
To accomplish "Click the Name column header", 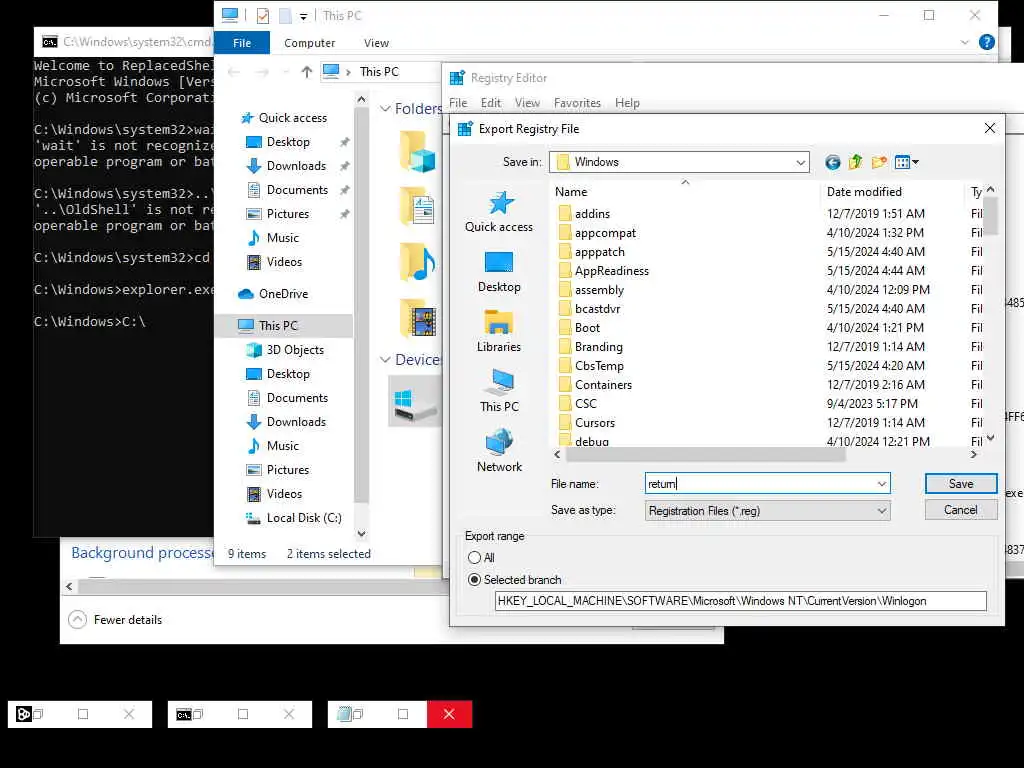I will tap(684, 192).
